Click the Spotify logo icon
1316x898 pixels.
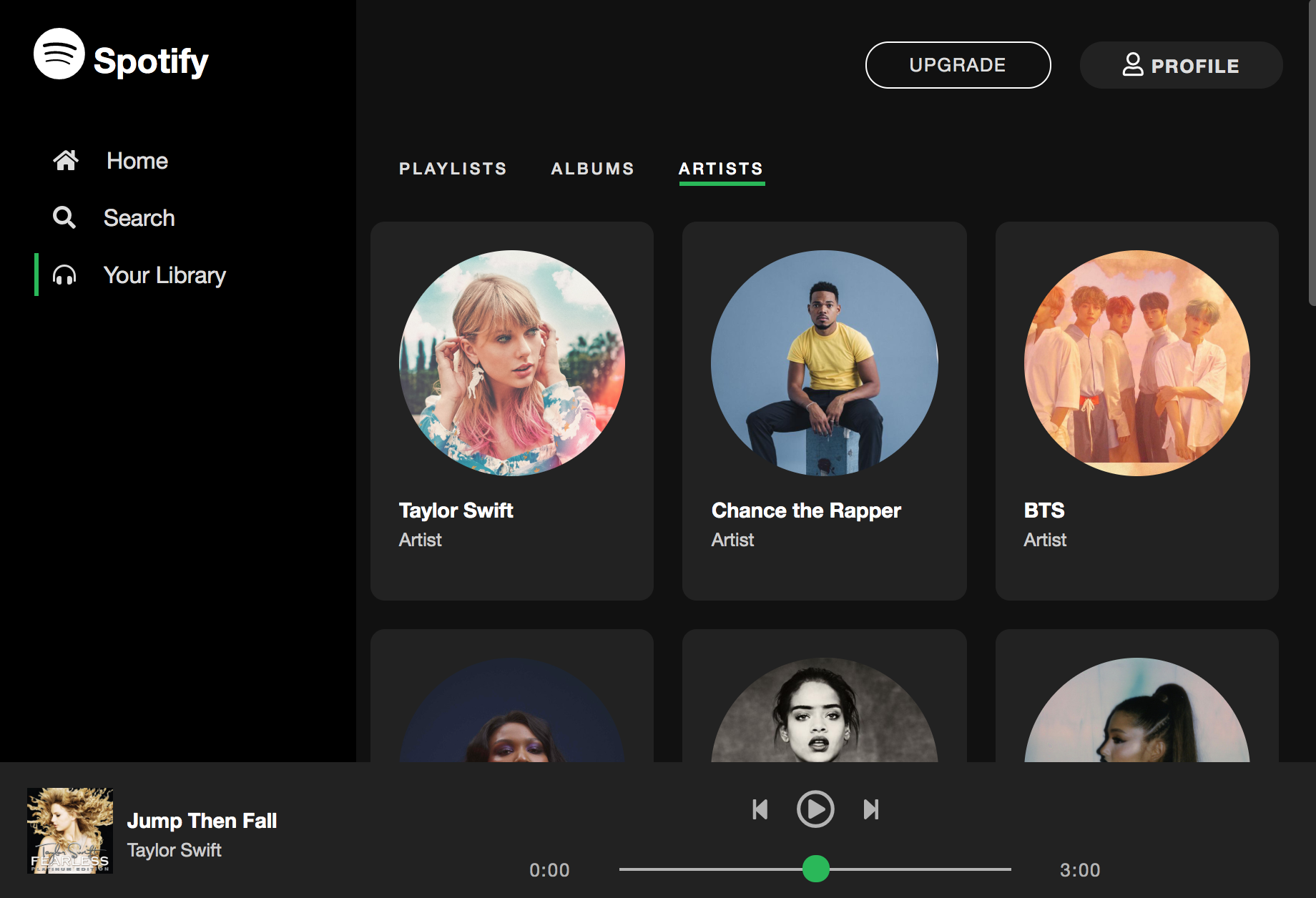[x=59, y=54]
